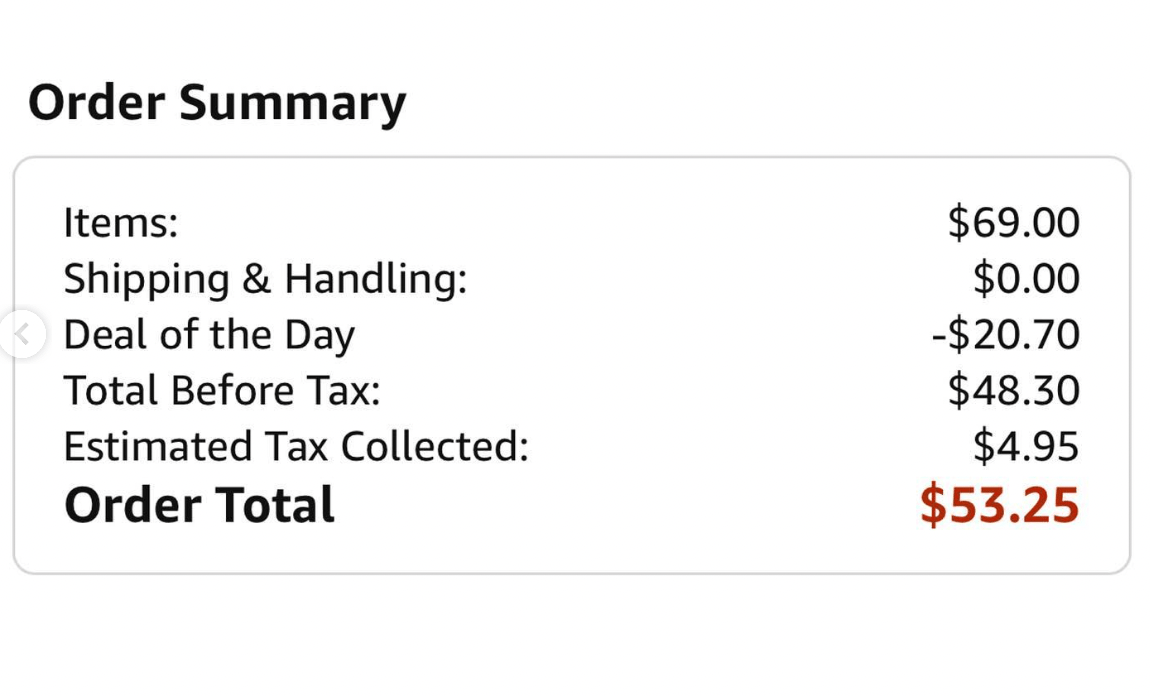Select the Items label
This screenshot has width=1150, height=696.
tap(121, 222)
